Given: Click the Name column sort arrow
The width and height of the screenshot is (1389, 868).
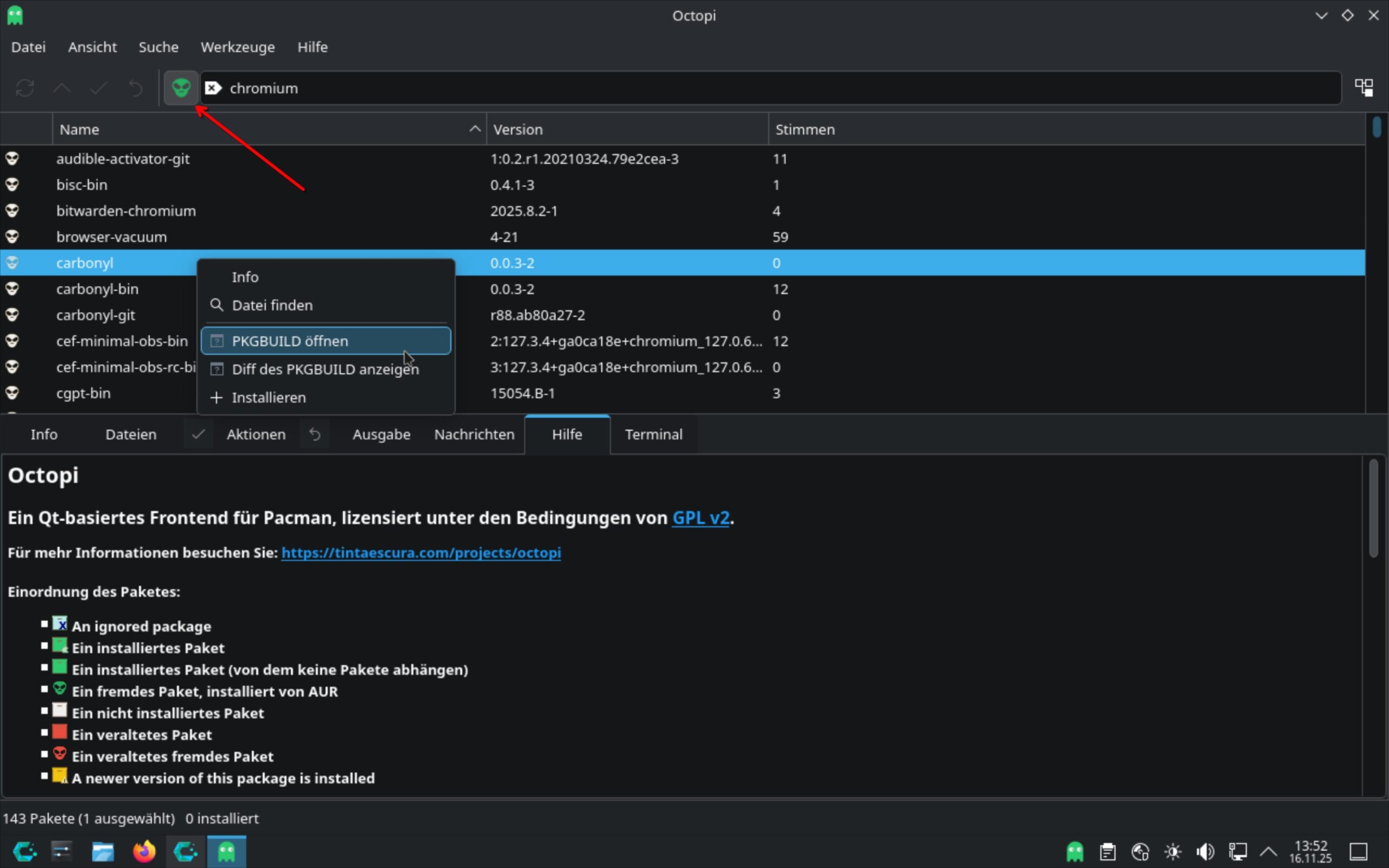Looking at the screenshot, I should [x=475, y=129].
